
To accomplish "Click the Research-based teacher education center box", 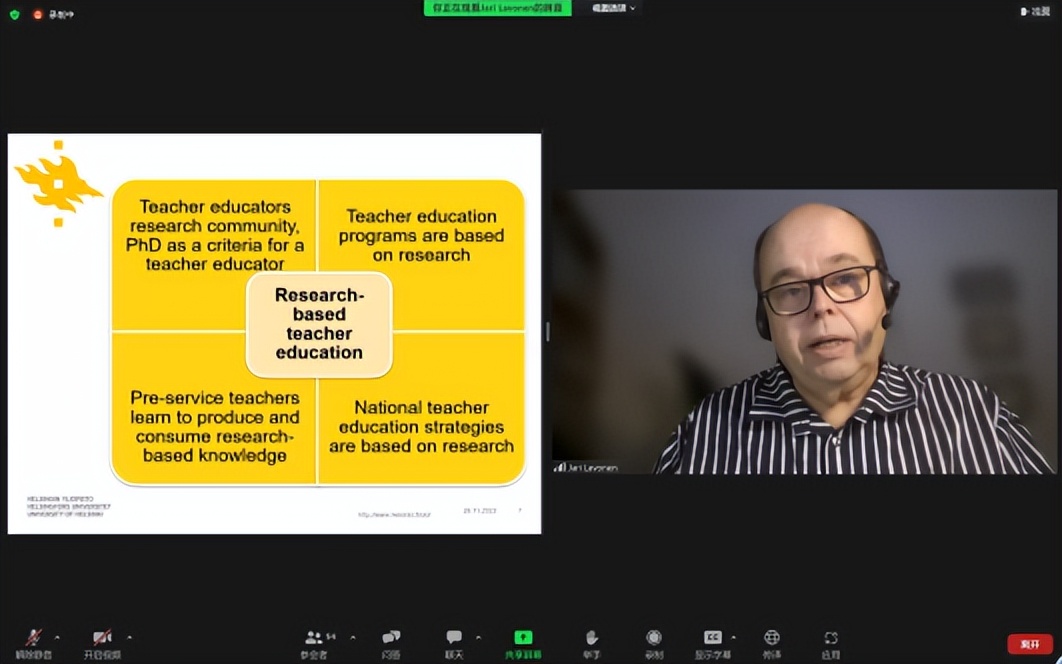I will [x=319, y=325].
